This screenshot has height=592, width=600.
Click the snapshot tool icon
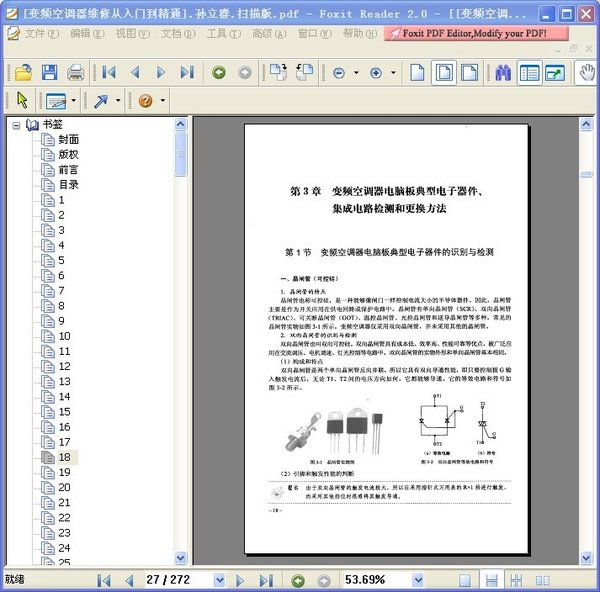point(56,101)
